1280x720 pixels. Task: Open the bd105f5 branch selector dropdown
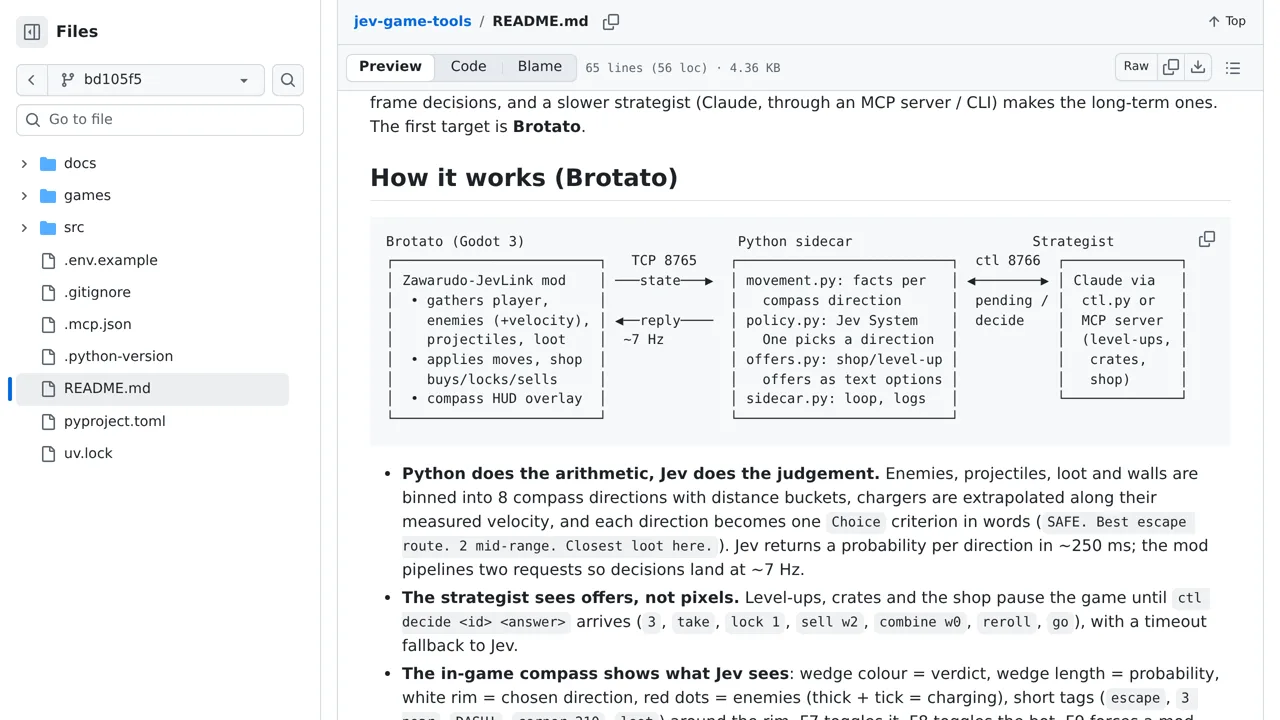156,80
